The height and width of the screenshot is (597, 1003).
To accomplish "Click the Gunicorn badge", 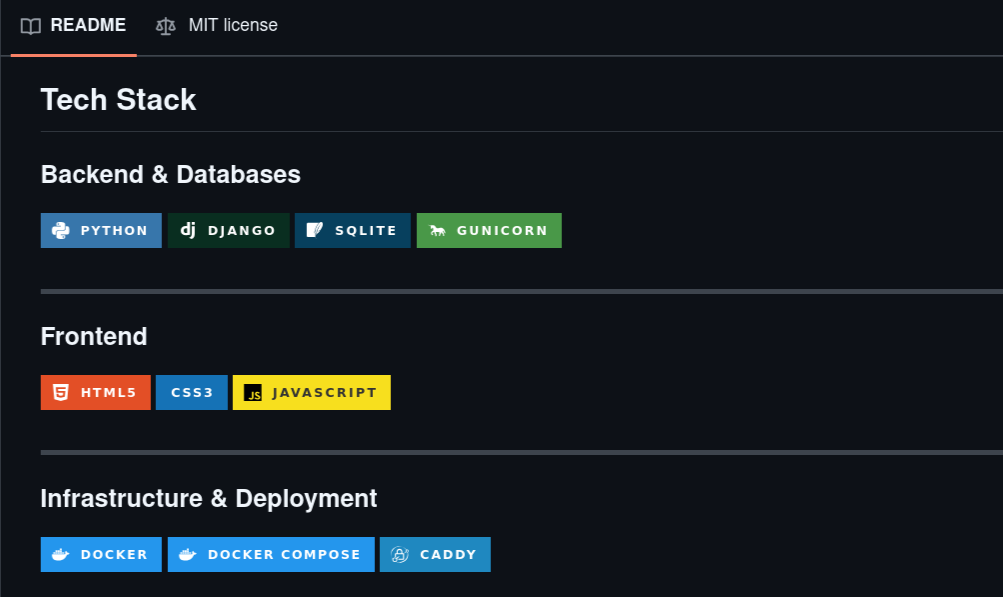I will [x=489, y=230].
